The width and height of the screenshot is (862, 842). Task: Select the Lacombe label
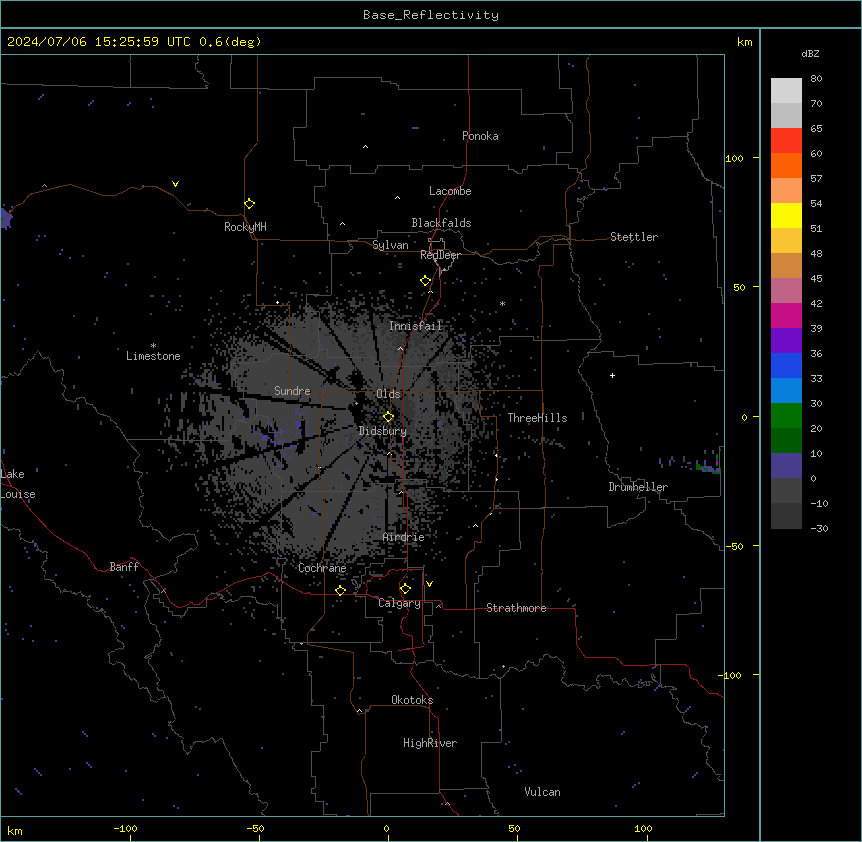(x=450, y=191)
